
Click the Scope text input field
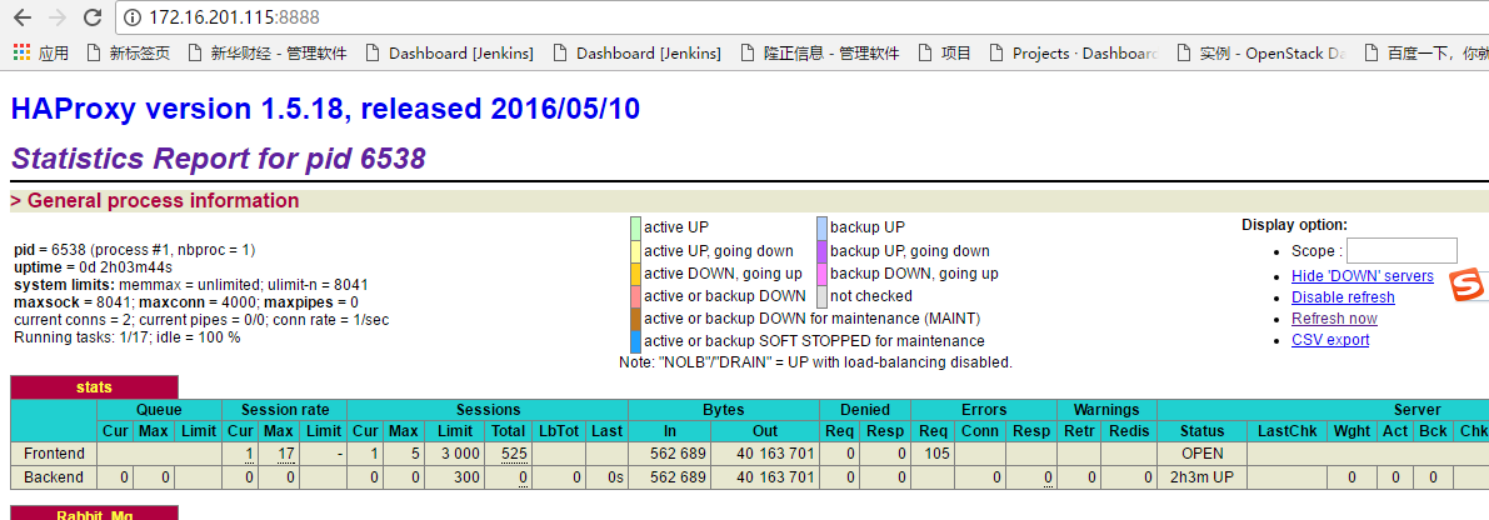click(1402, 251)
